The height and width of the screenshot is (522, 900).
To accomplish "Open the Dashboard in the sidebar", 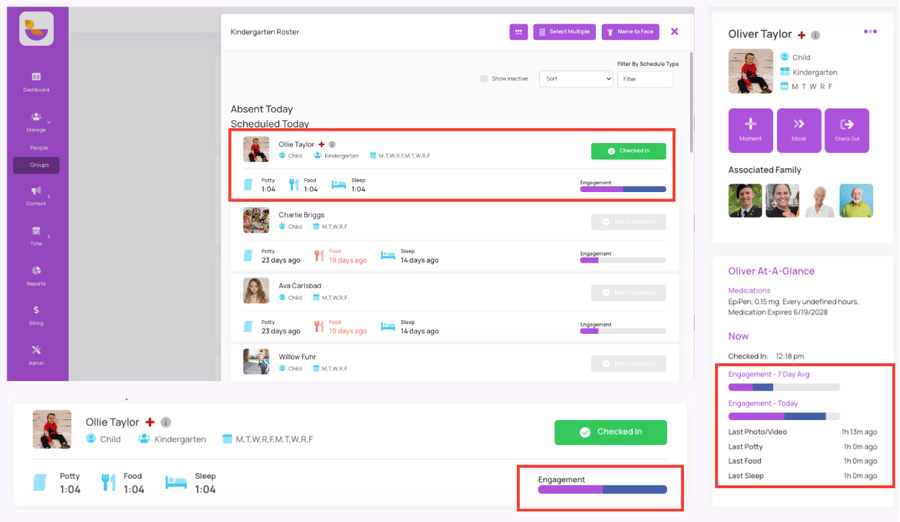I will click(36, 79).
